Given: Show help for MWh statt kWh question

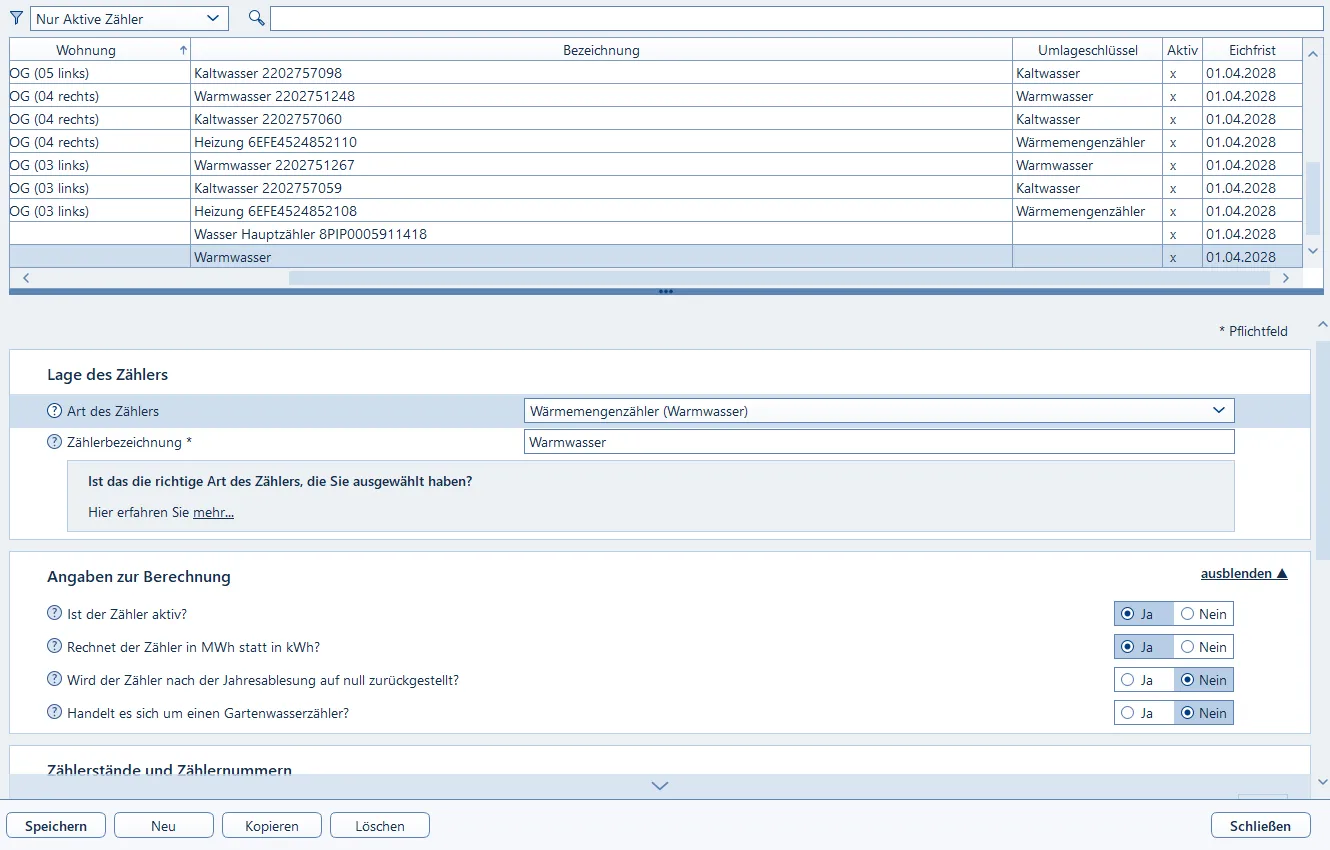Looking at the screenshot, I should coord(55,647).
